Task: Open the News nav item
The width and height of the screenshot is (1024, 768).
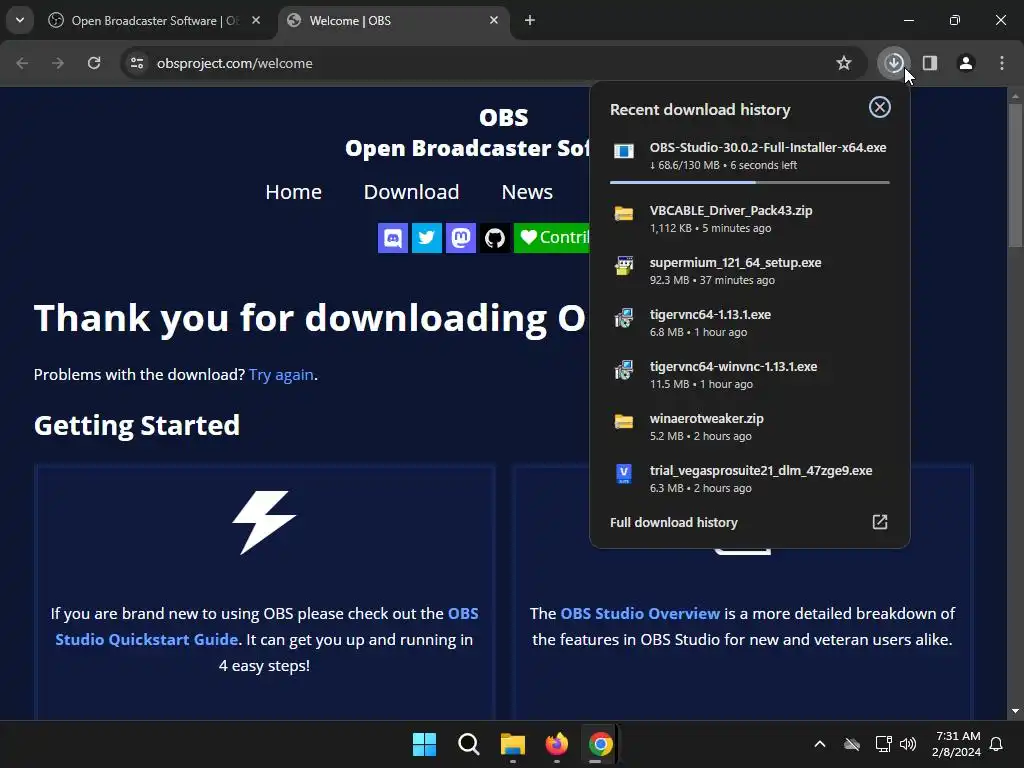Action: pyautogui.click(x=527, y=192)
